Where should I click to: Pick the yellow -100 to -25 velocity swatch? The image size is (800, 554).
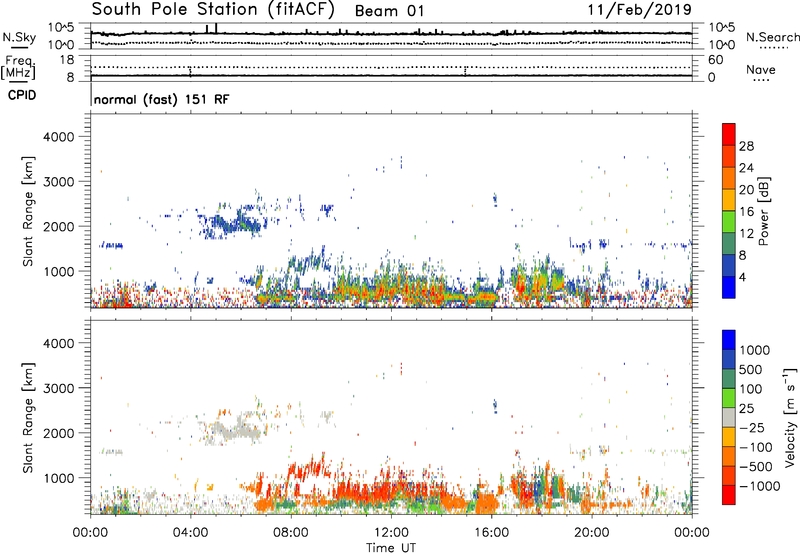tap(729, 437)
